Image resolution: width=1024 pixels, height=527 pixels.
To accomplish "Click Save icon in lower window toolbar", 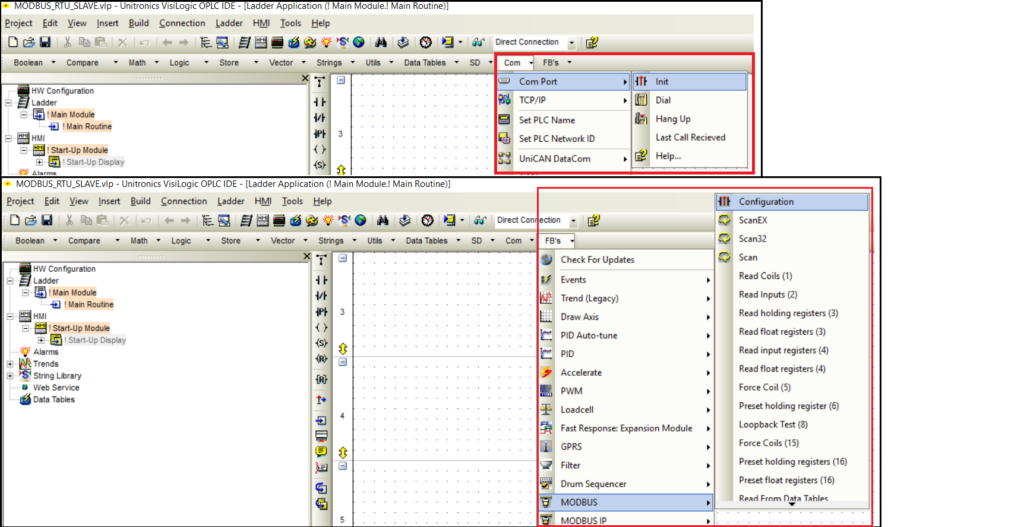I will [47, 221].
